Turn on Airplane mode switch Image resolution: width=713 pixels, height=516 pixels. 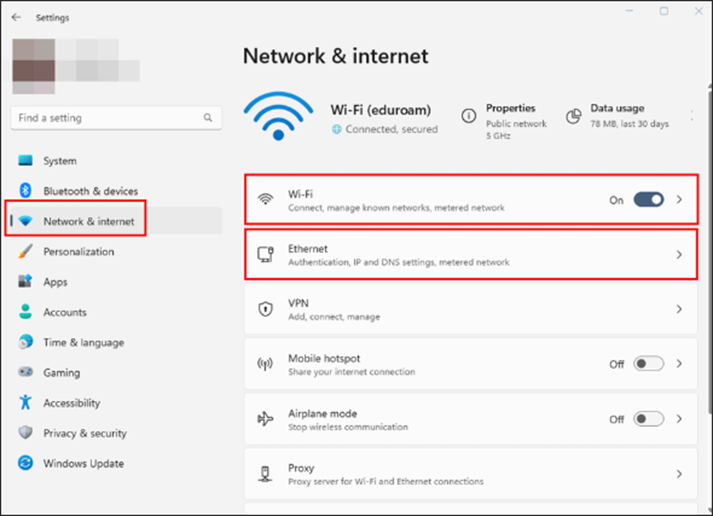[649, 419]
